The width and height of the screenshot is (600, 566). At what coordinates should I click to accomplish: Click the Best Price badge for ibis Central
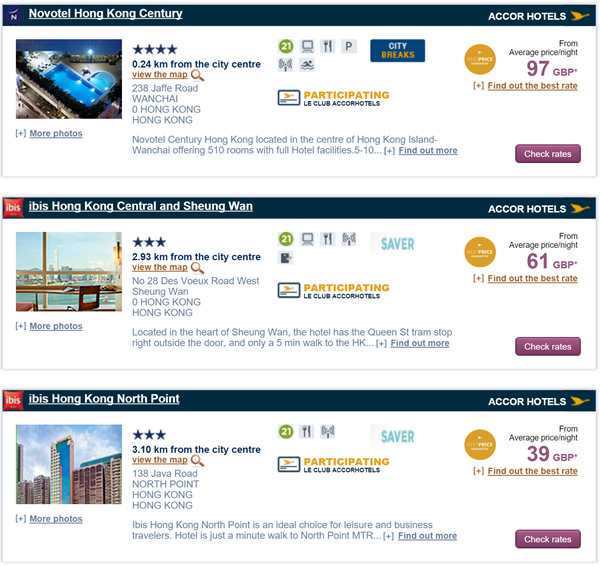tap(480, 252)
